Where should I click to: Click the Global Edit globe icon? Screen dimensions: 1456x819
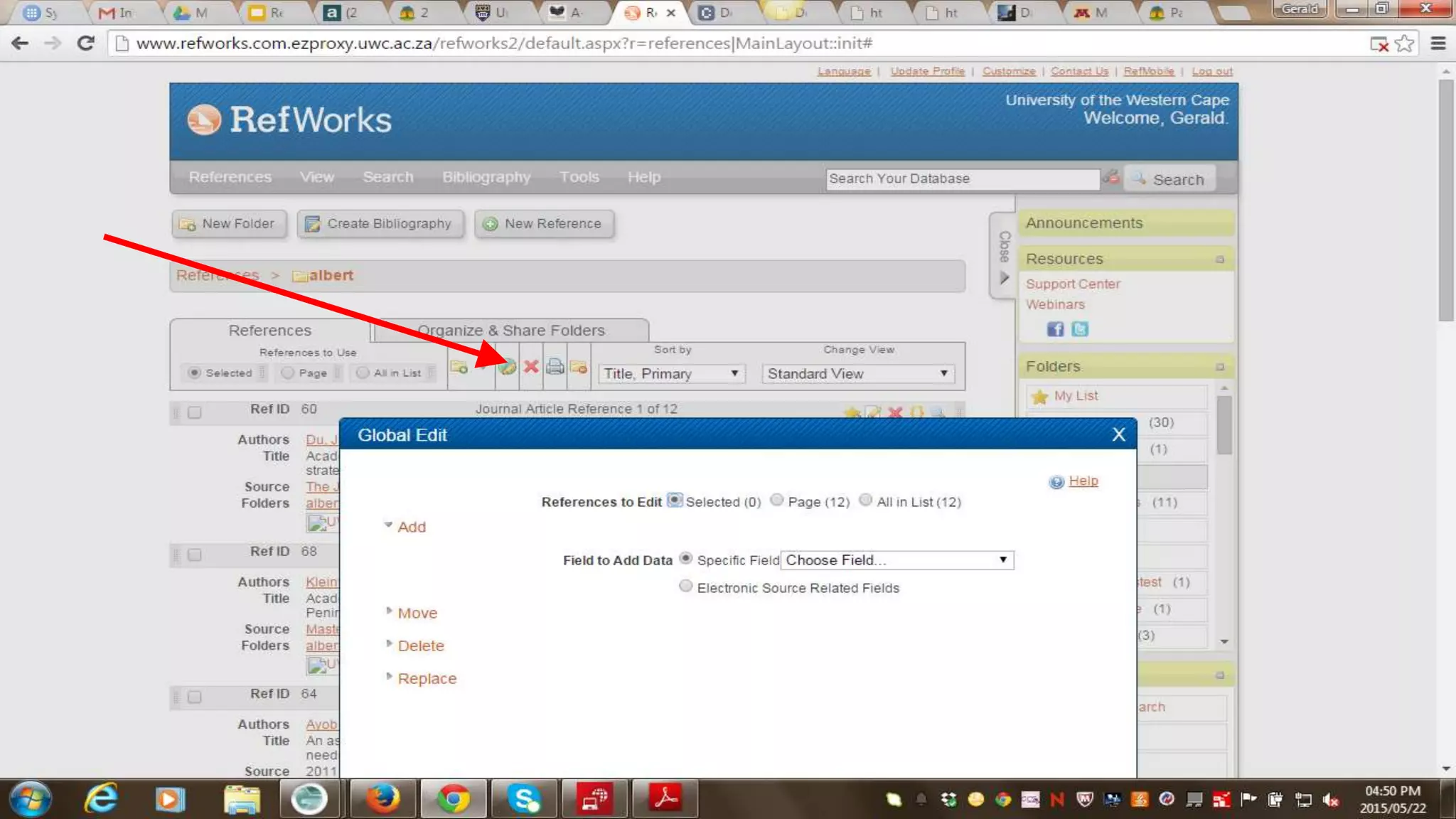[x=507, y=367]
